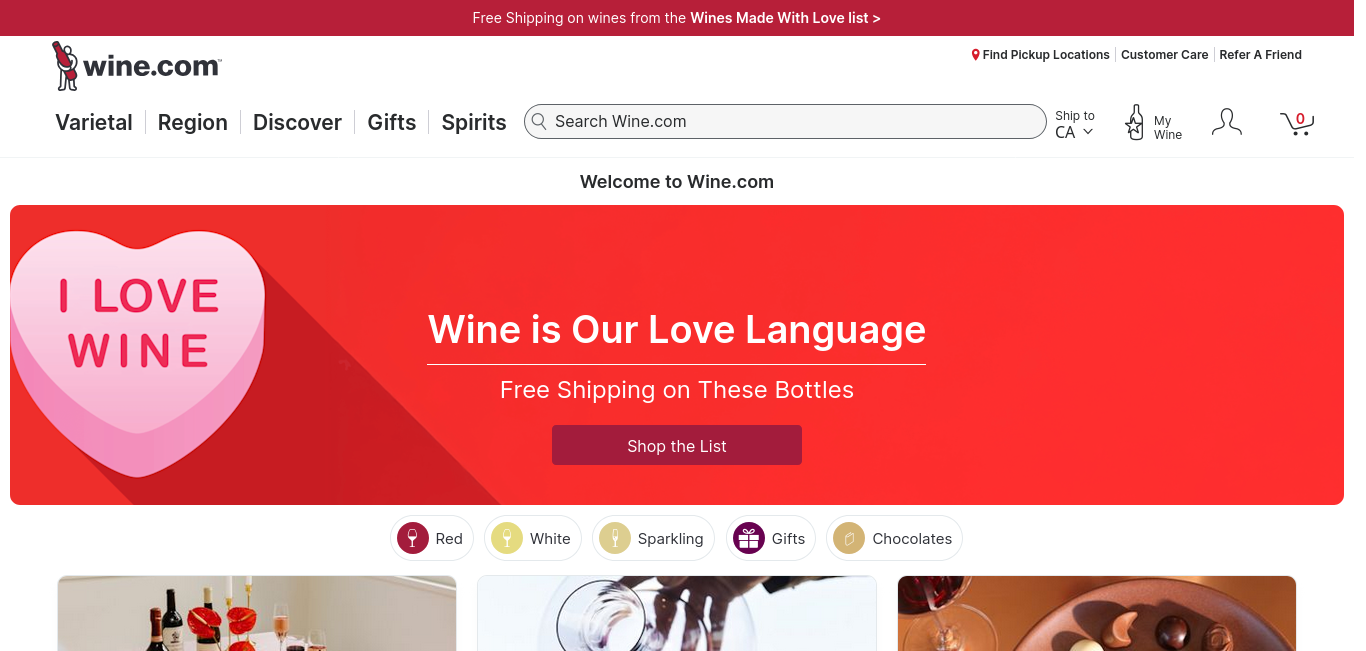
Task: Open the shopping cart icon
Action: pos(1297,123)
